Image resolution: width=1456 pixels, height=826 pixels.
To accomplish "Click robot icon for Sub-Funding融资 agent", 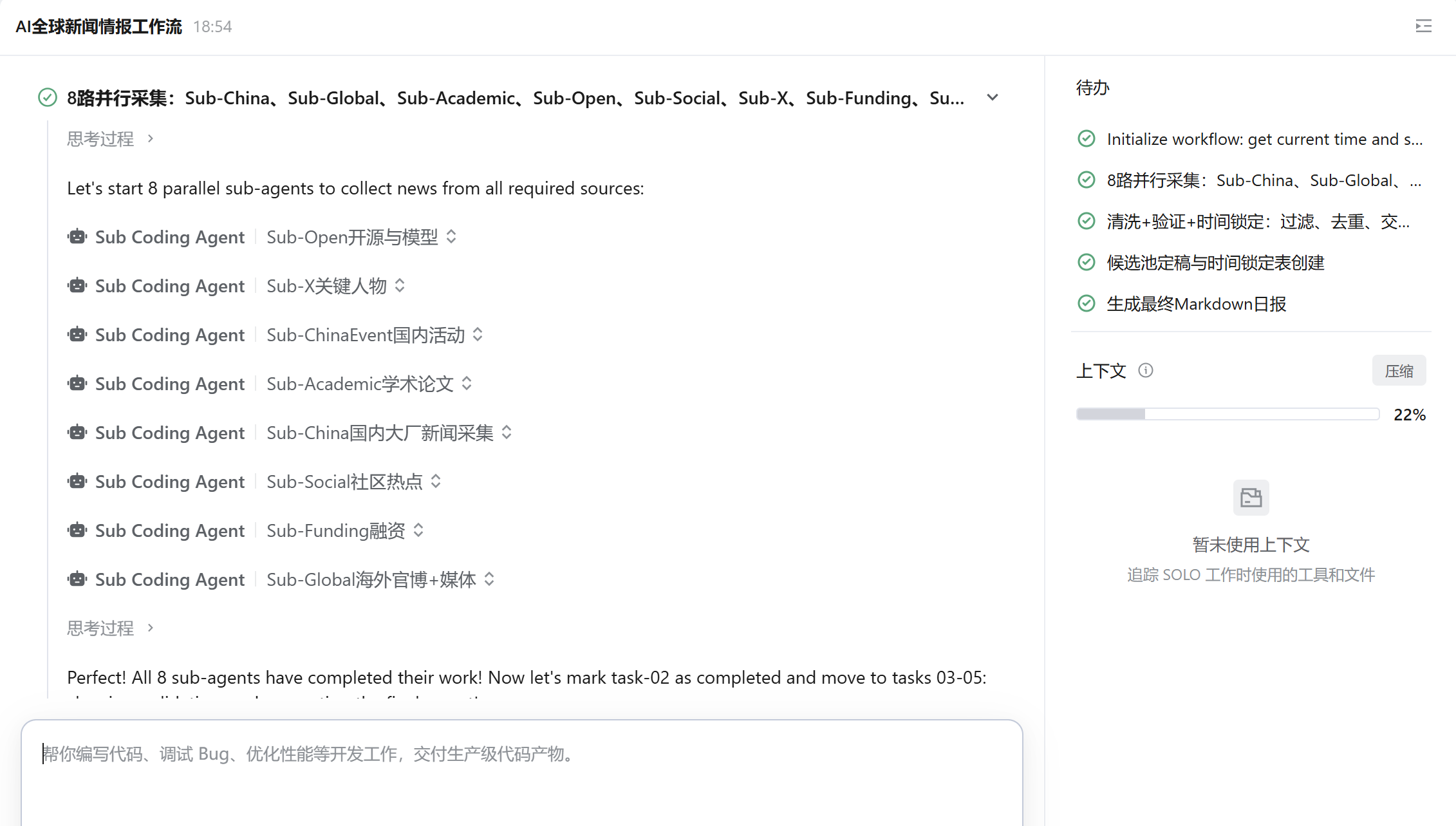I will [x=77, y=530].
